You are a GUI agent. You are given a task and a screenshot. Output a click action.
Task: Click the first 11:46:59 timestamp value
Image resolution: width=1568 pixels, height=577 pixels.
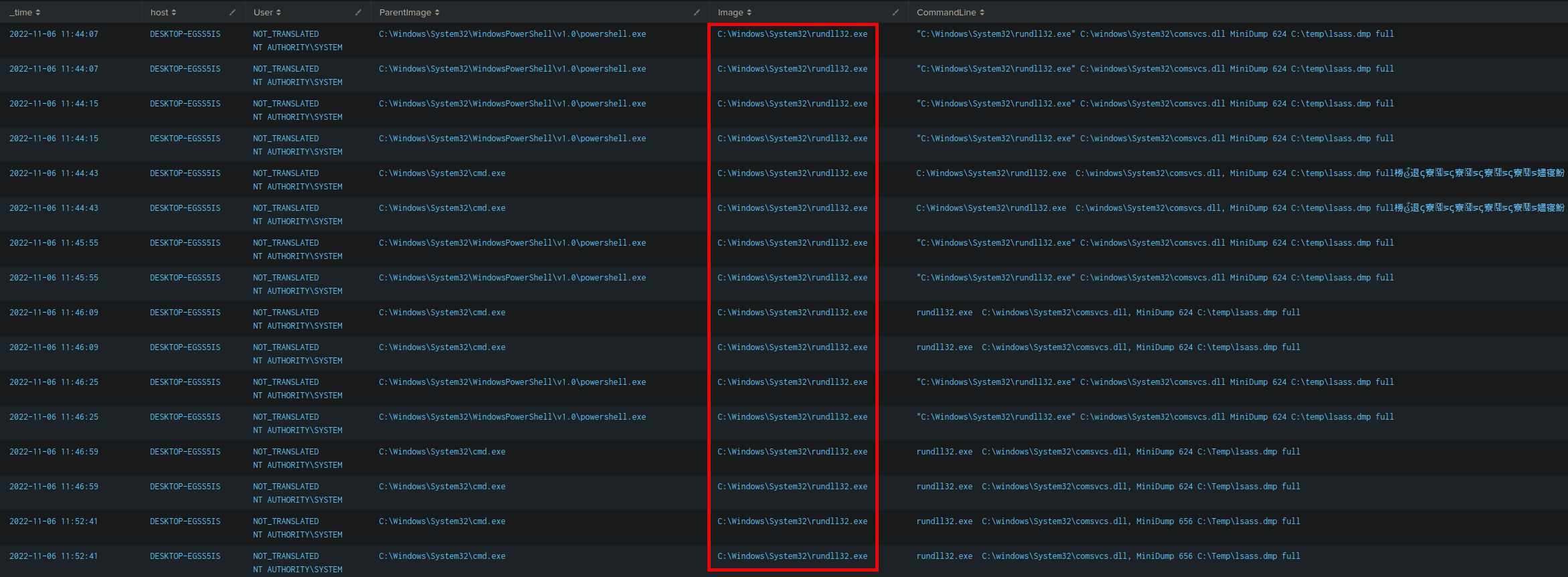[54, 452]
